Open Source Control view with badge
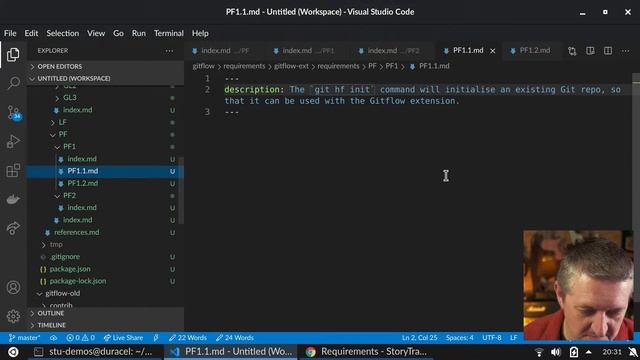This screenshot has height=360, width=640. (13, 112)
